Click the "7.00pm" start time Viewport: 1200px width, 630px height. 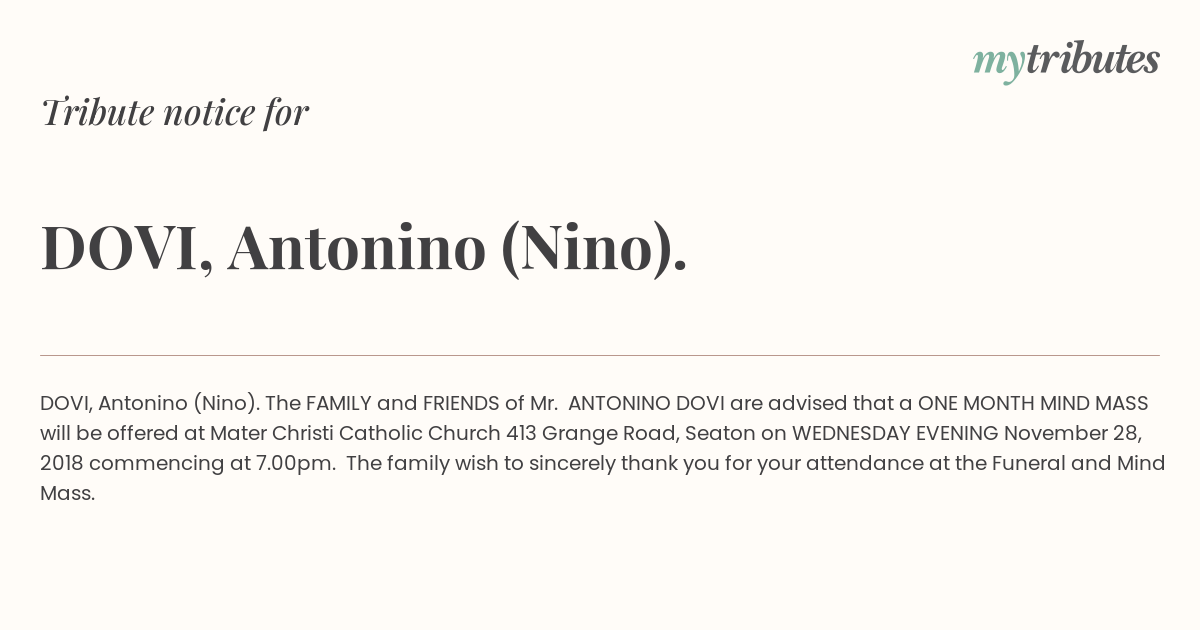(304, 463)
